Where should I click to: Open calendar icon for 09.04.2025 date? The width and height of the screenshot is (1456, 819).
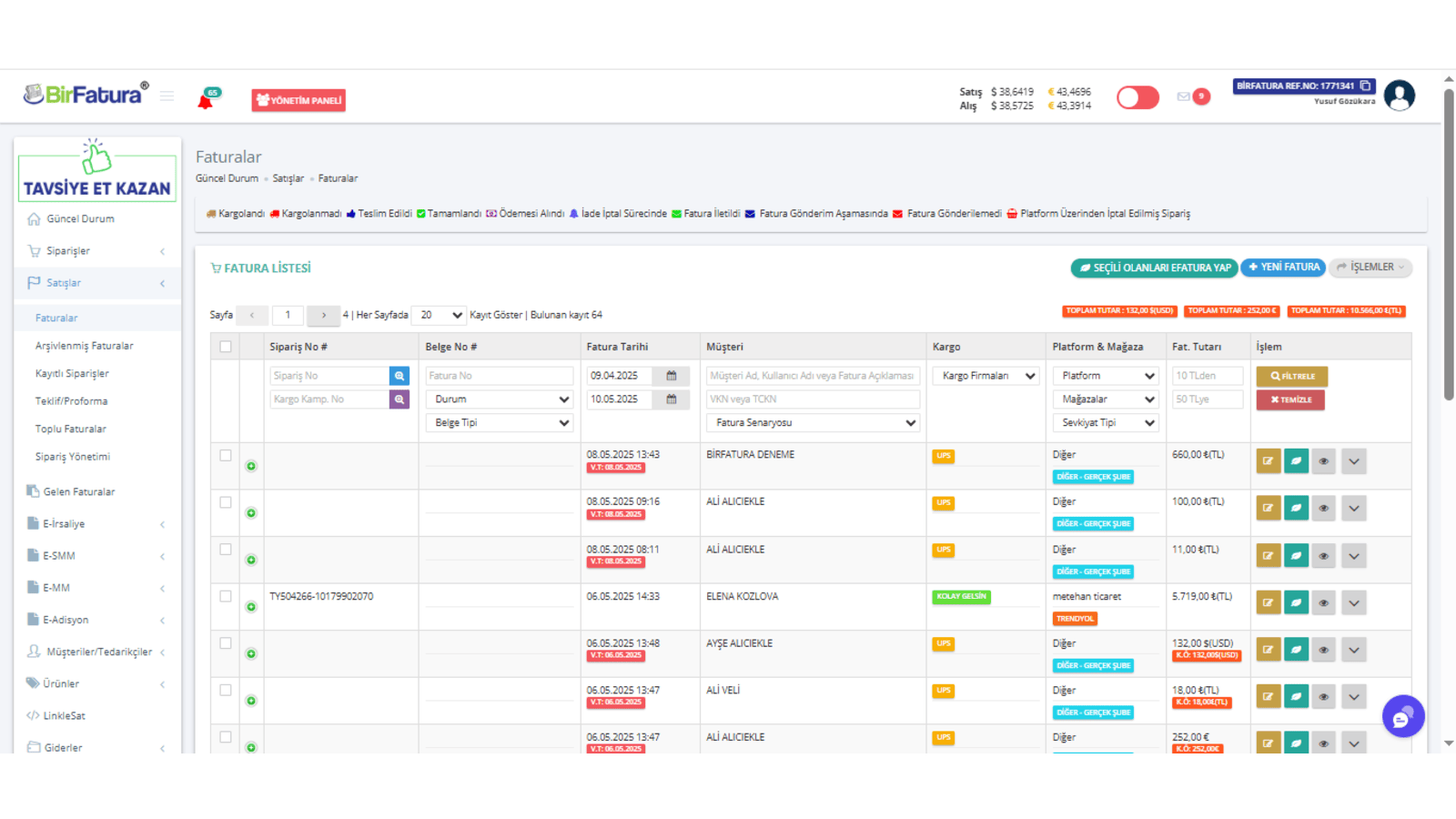672,376
